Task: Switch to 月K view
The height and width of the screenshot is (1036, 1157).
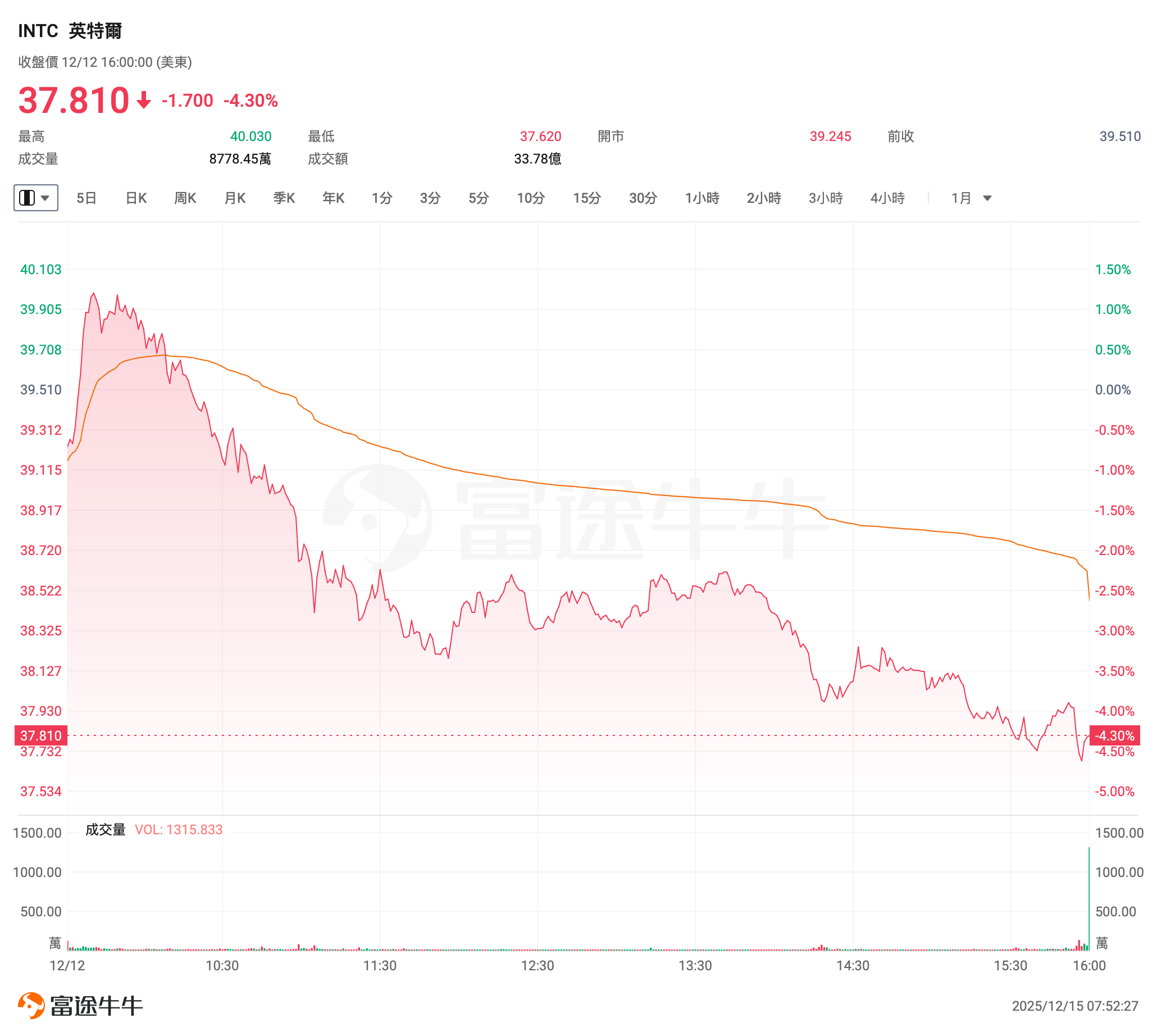Action: (x=234, y=198)
